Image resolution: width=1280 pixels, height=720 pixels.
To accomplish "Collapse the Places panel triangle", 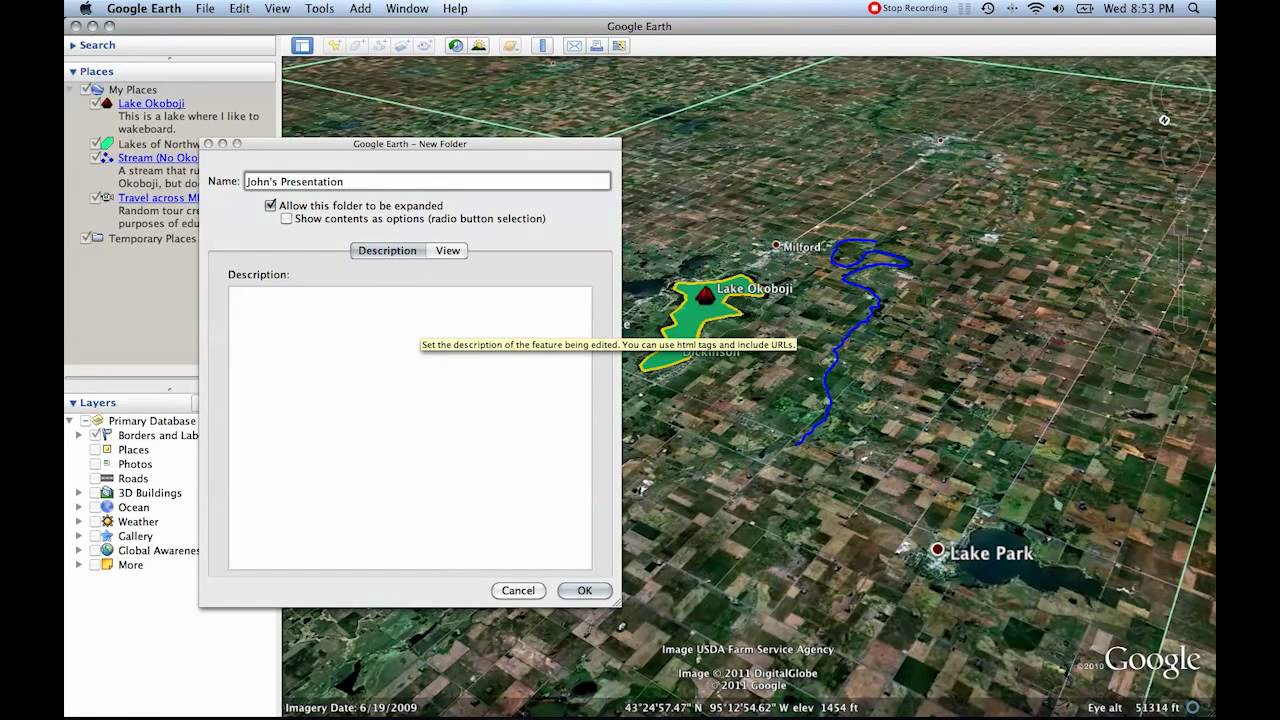I will [73, 72].
